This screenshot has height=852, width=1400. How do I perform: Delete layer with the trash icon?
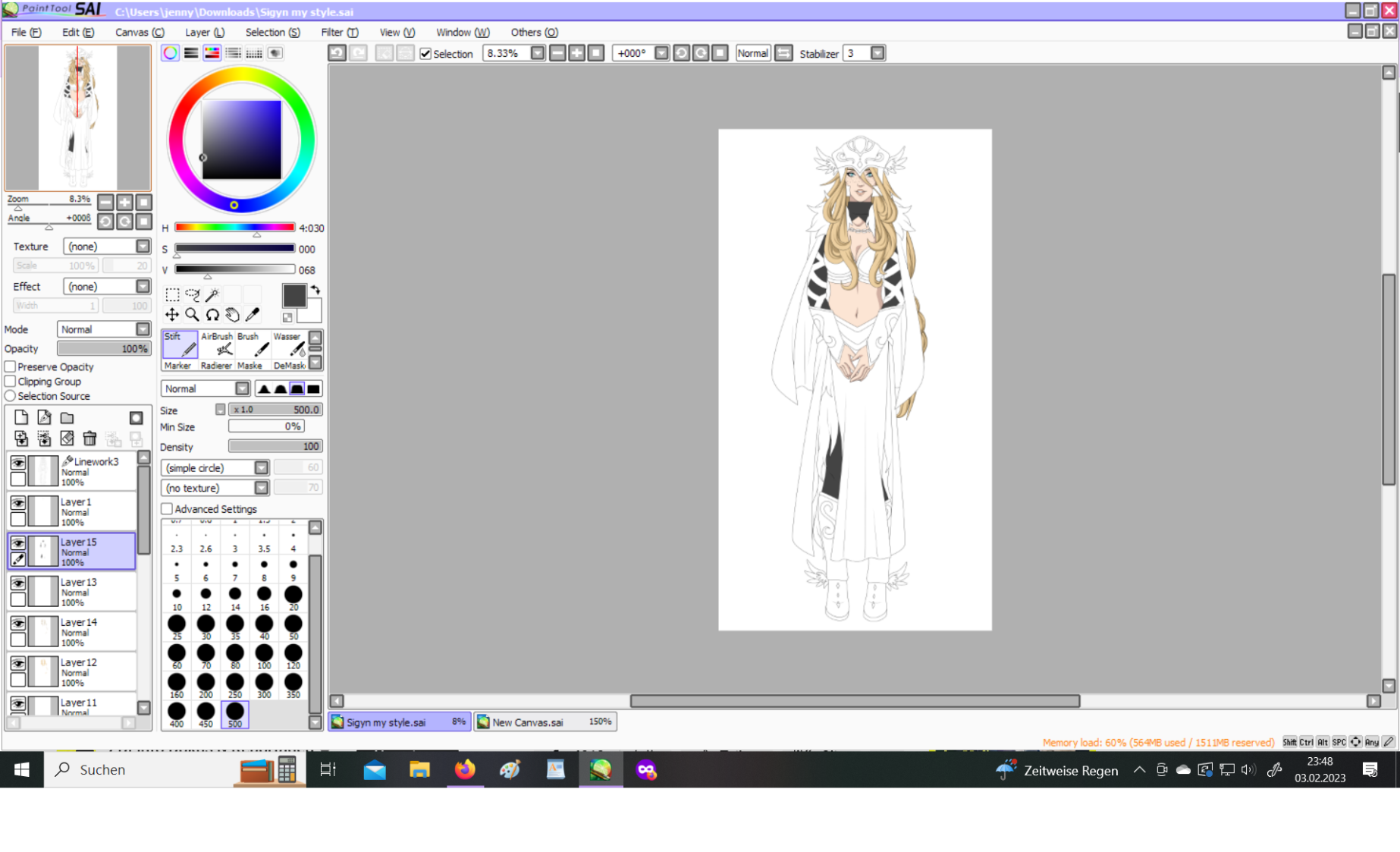(x=89, y=439)
